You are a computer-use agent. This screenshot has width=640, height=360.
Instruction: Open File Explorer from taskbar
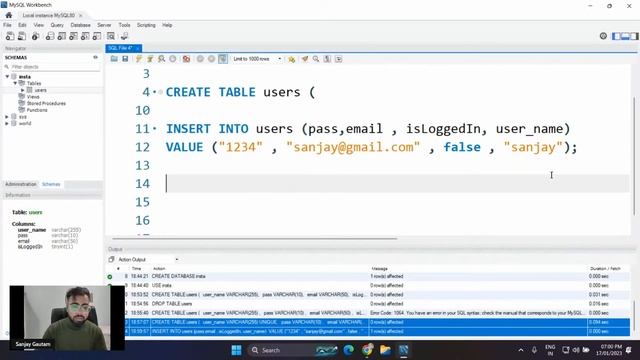tap(385, 350)
